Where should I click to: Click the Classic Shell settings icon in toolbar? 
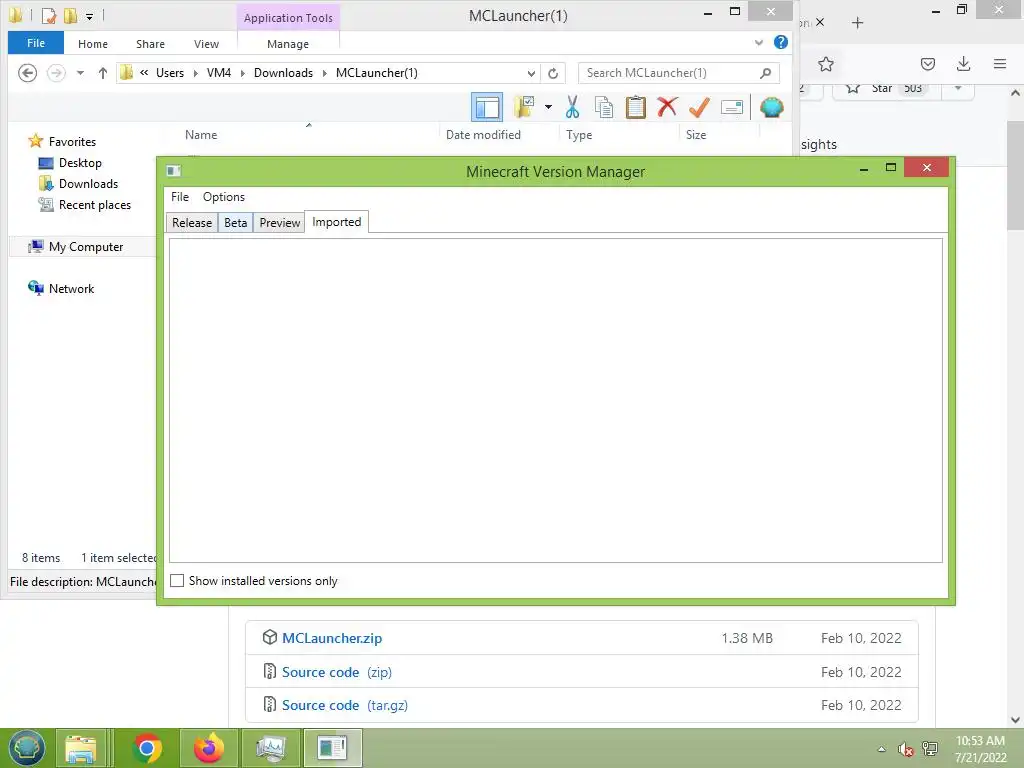click(x=771, y=107)
